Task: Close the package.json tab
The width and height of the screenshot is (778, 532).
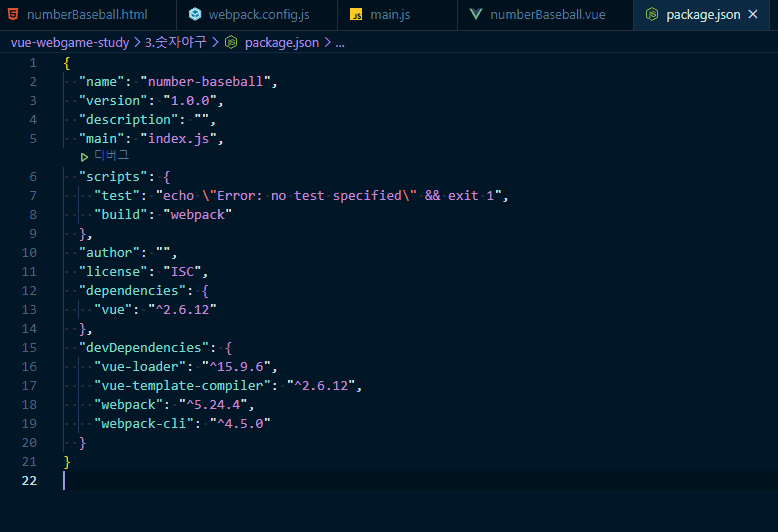Action: (753, 14)
